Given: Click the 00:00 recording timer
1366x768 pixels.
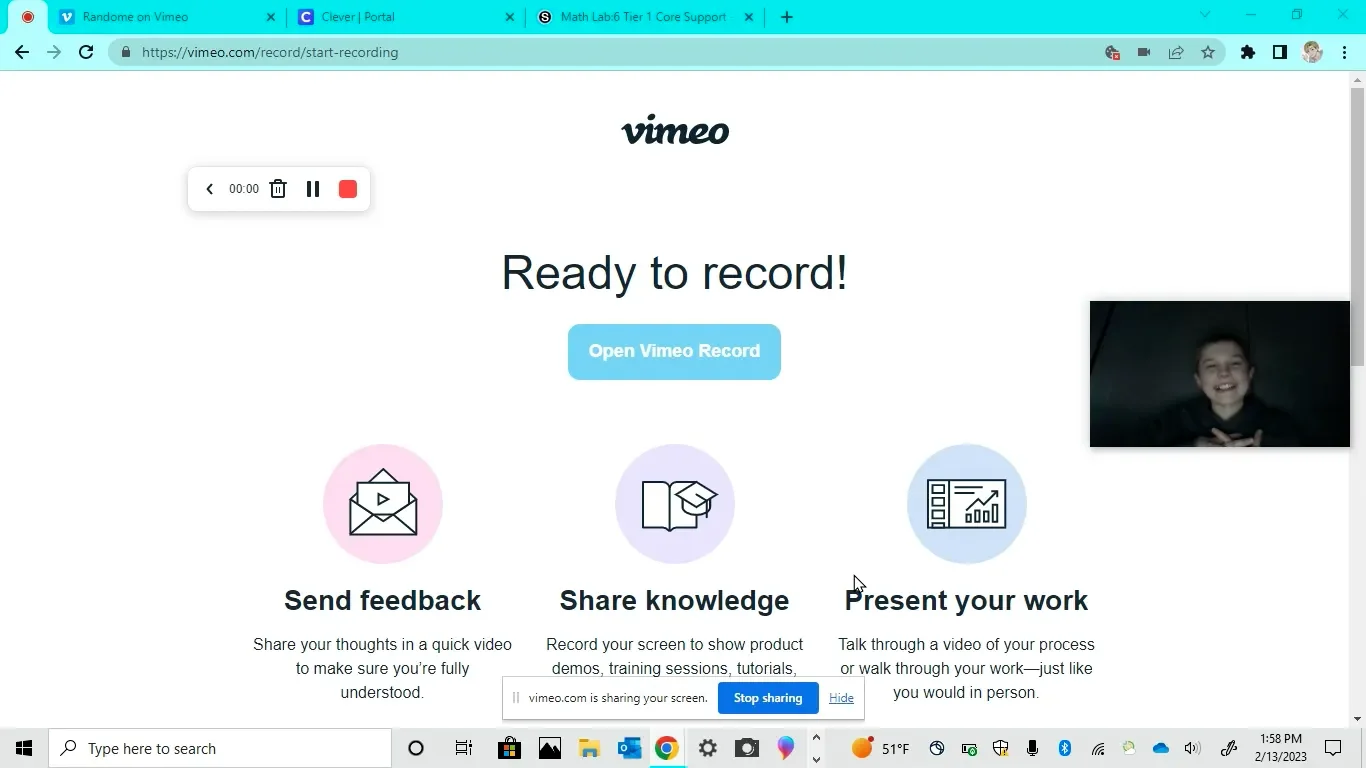Looking at the screenshot, I should point(243,189).
